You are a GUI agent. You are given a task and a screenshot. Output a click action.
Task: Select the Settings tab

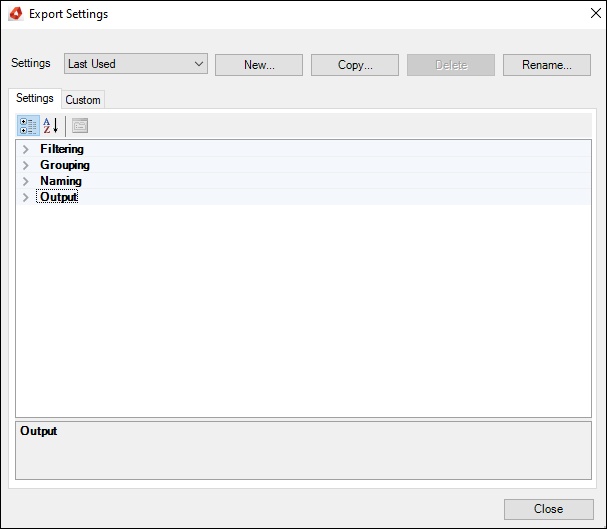35,98
